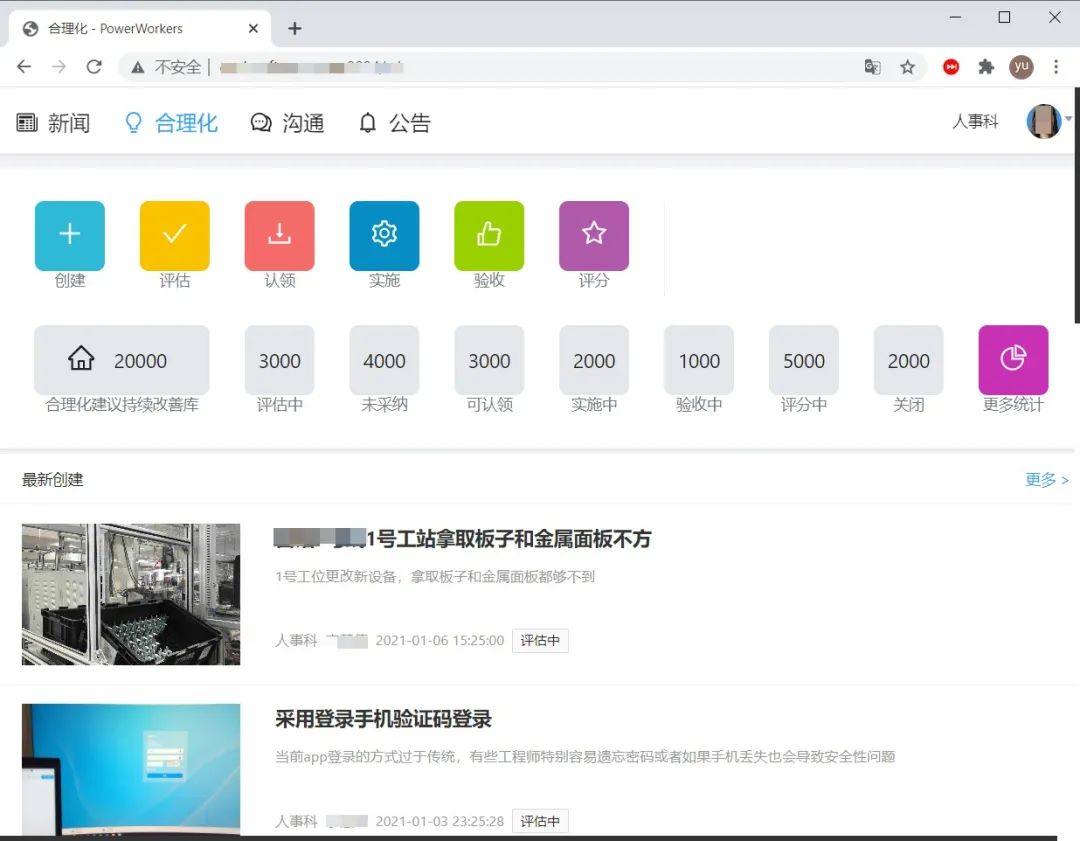Go back with the browser back arrow
The image size is (1080, 841).
coord(24,67)
